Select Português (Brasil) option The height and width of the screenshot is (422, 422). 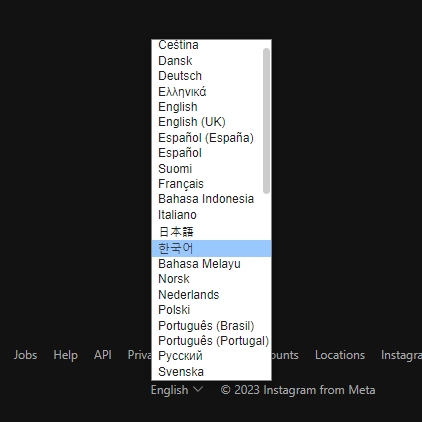pyautogui.click(x=211, y=326)
